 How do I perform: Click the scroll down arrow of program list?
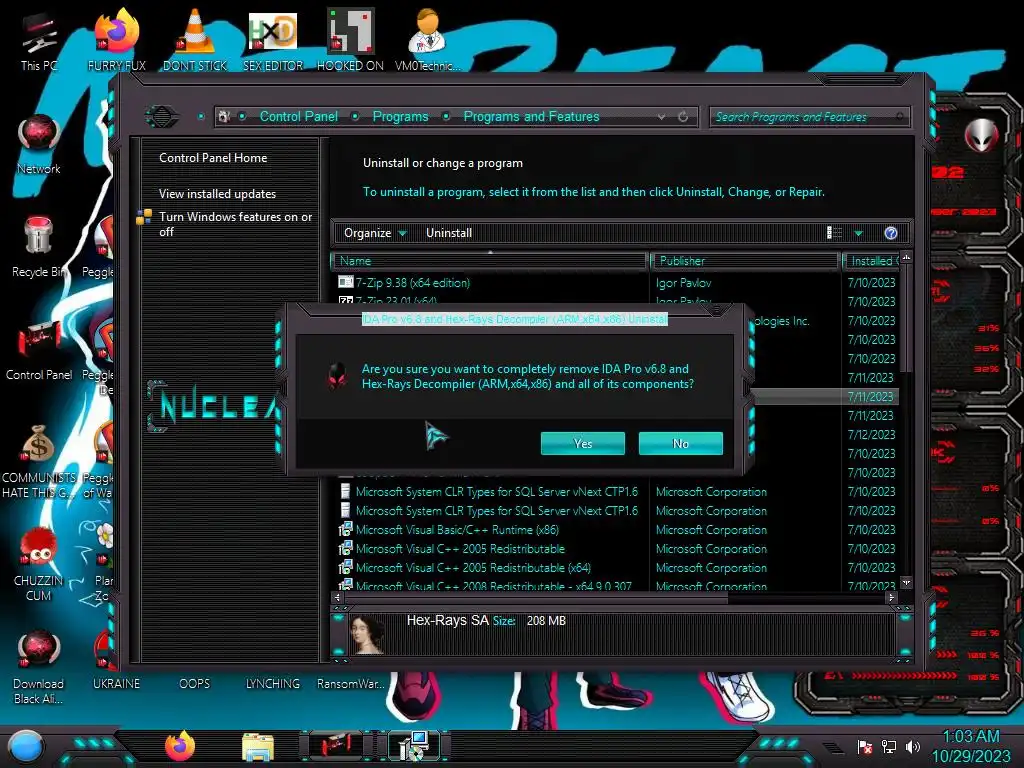point(906,582)
